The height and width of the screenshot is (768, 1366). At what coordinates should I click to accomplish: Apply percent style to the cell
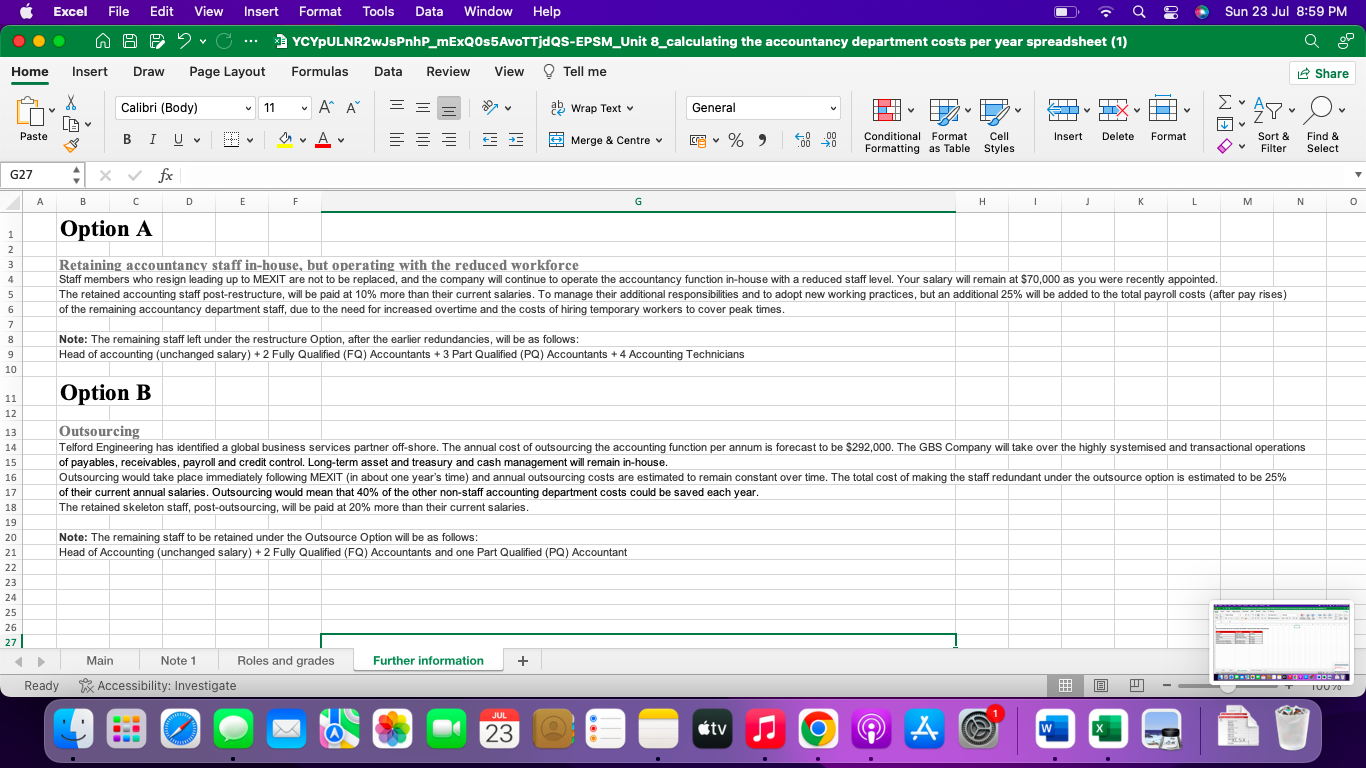(x=736, y=141)
